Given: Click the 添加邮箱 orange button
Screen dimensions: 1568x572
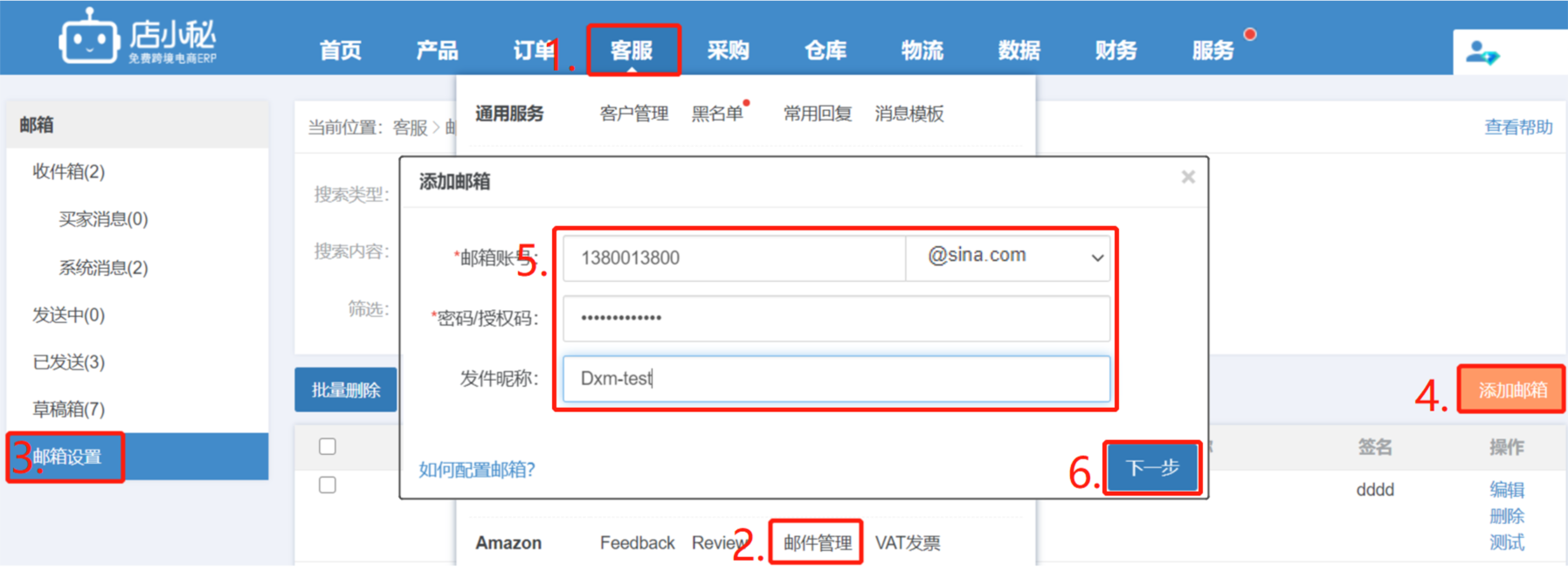Looking at the screenshot, I should (1512, 389).
